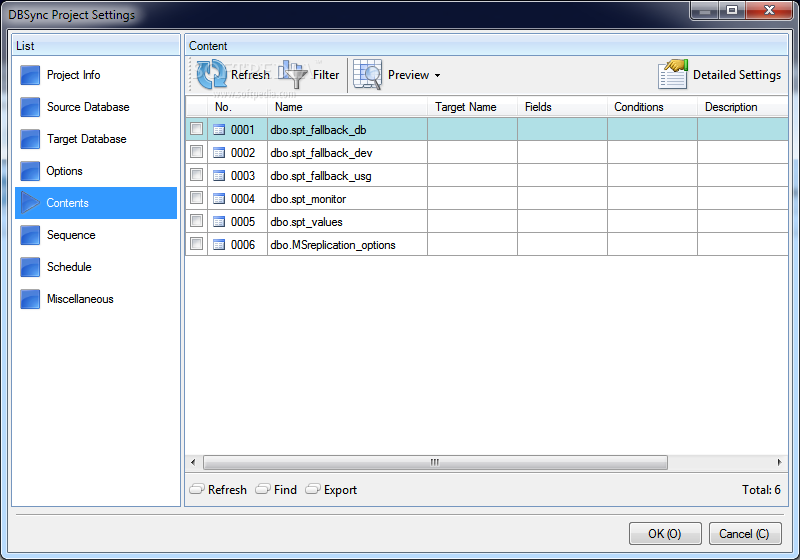The width and height of the screenshot is (800, 560).
Task: Check the box for dbo.spt_fallback_db
Action: click(x=196, y=129)
